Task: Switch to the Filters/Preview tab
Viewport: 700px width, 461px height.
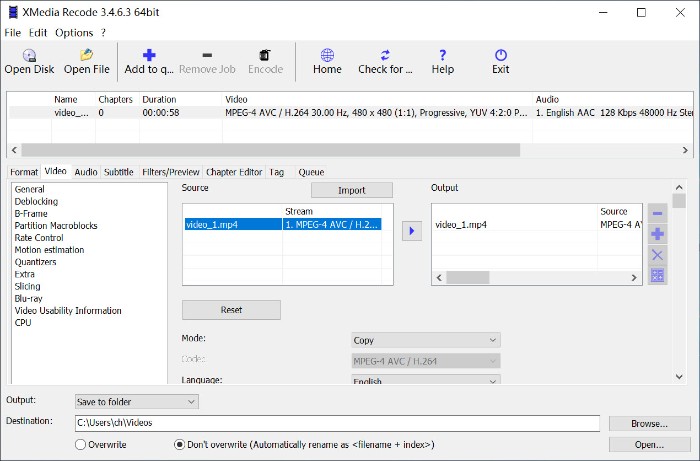Action: tap(171, 172)
